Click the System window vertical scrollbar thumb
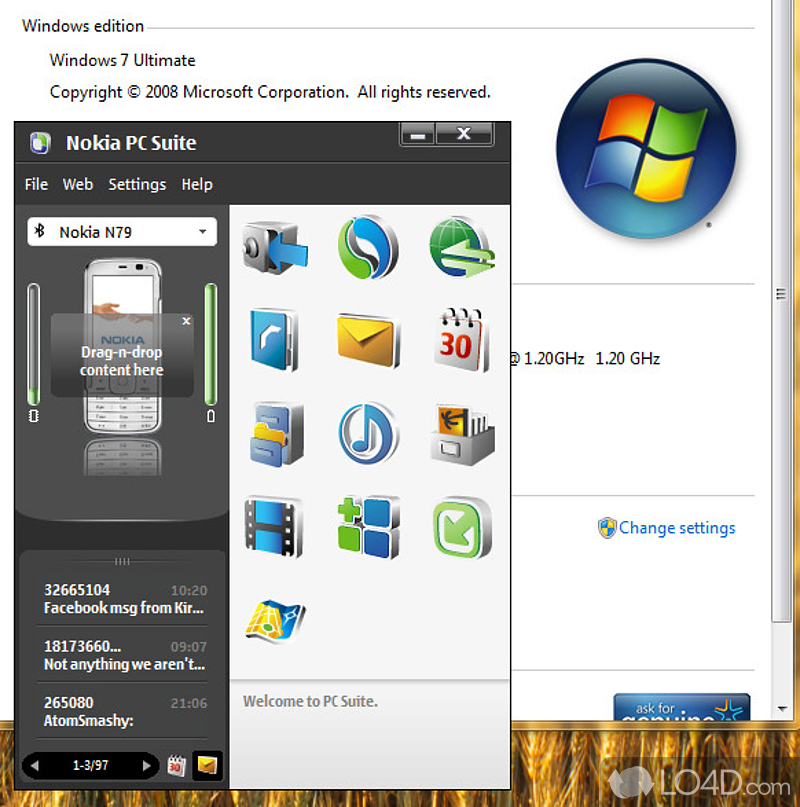The height and width of the screenshot is (807, 800). 781,311
